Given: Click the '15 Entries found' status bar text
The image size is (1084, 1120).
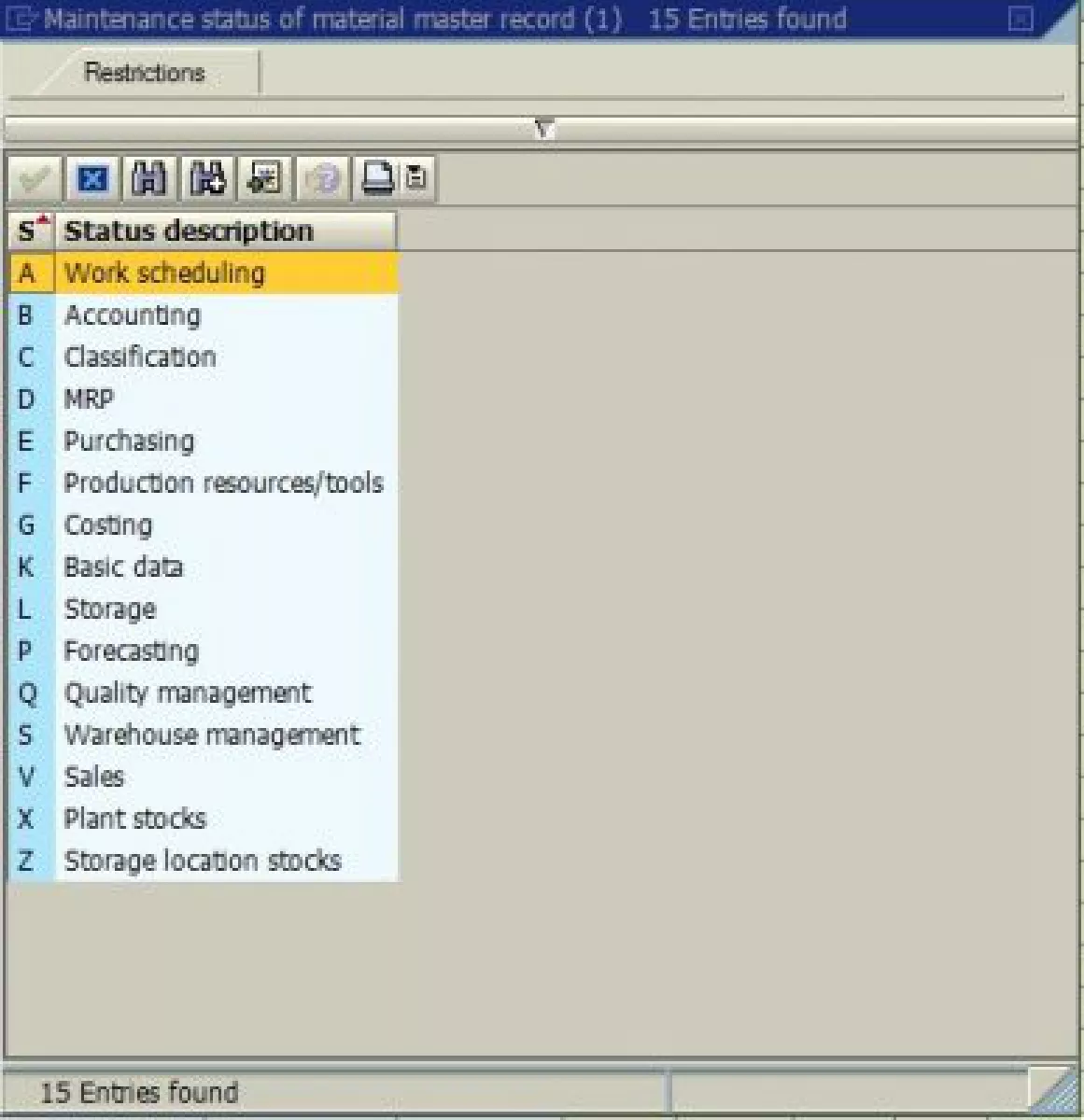Looking at the screenshot, I should pyautogui.click(x=139, y=1092).
